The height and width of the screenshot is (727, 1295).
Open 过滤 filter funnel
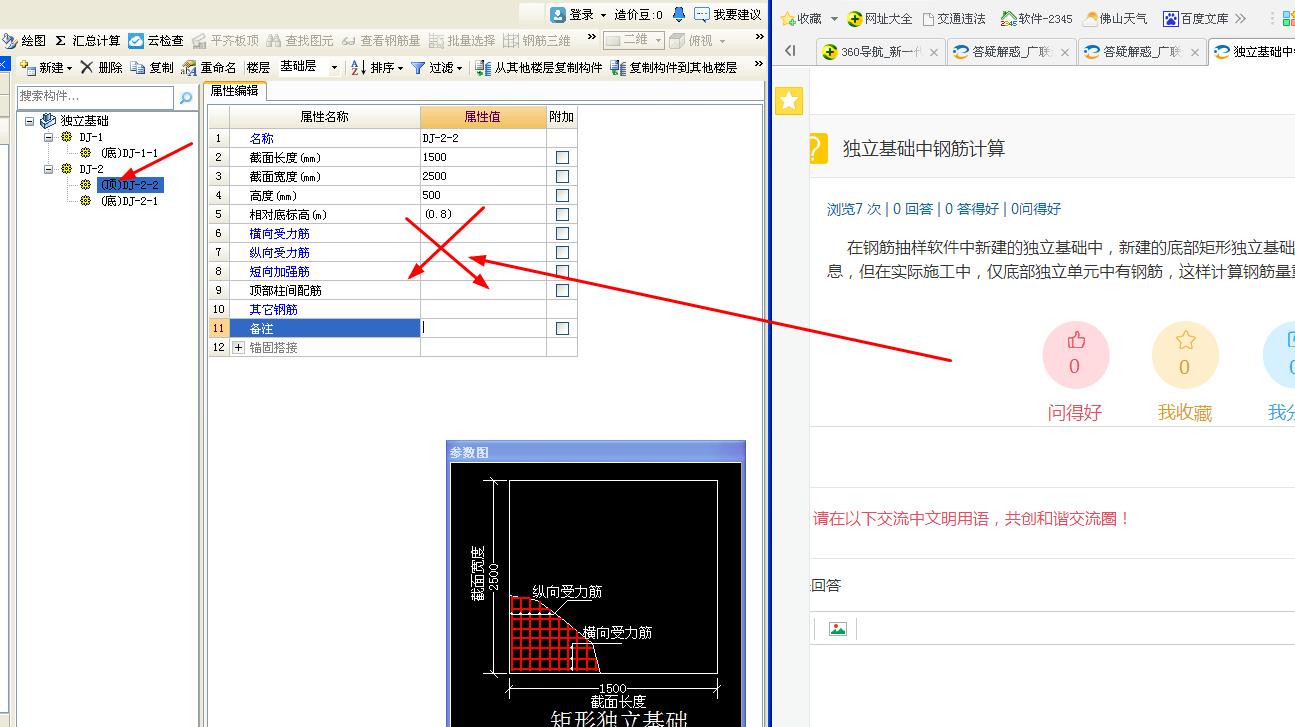(437, 67)
